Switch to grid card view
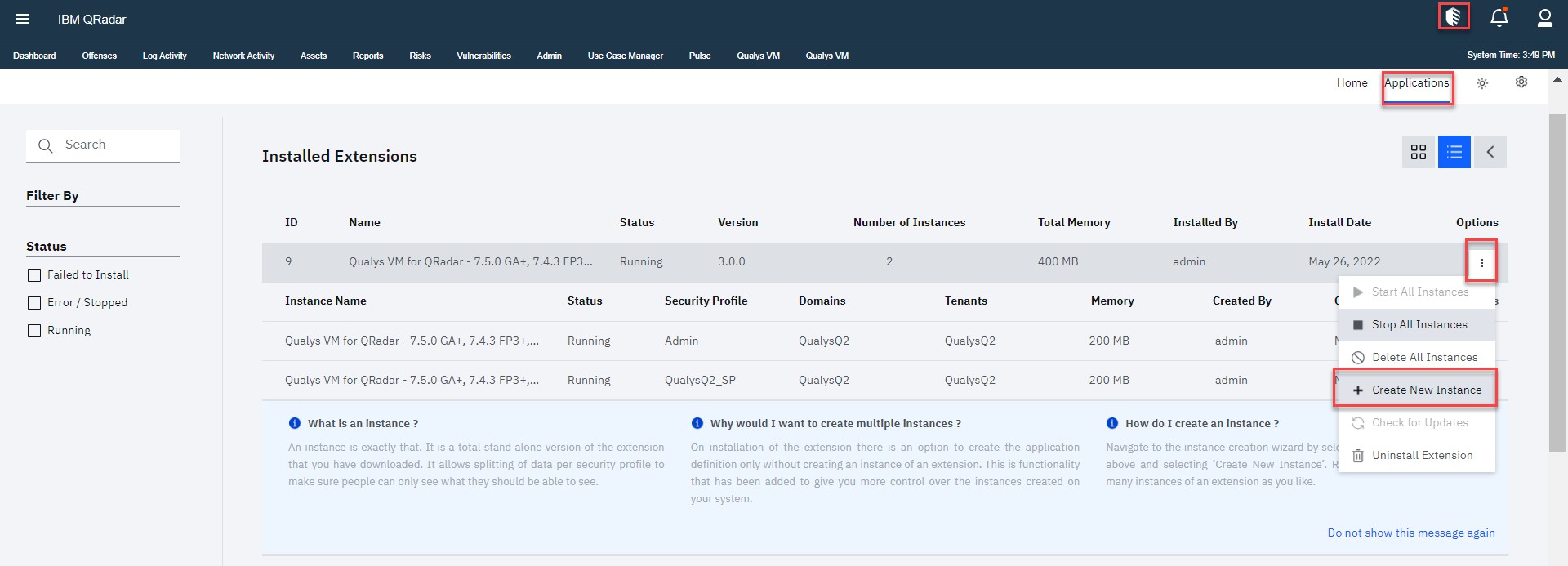 click(x=1419, y=152)
